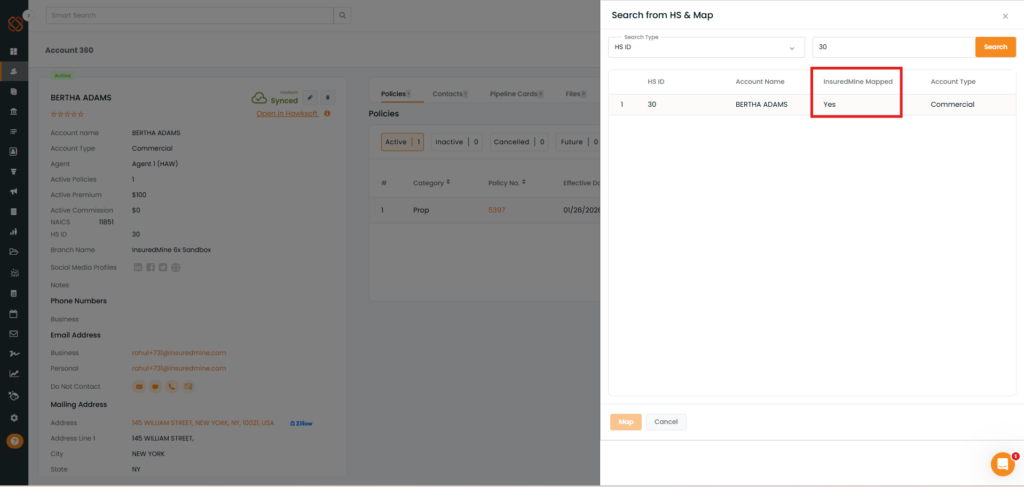
Task: Close the Search from HS & Map panel
Action: pos(1005,16)
